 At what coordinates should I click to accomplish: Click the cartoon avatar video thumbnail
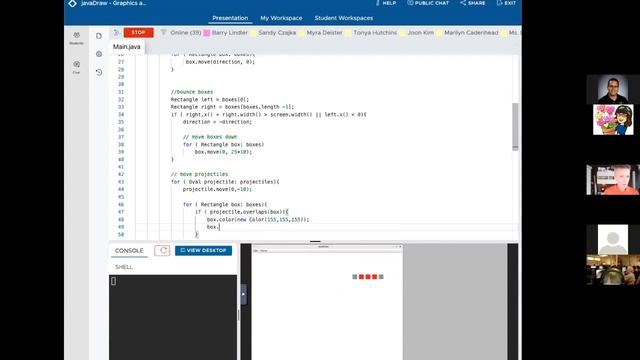click(x=613, y=120)
